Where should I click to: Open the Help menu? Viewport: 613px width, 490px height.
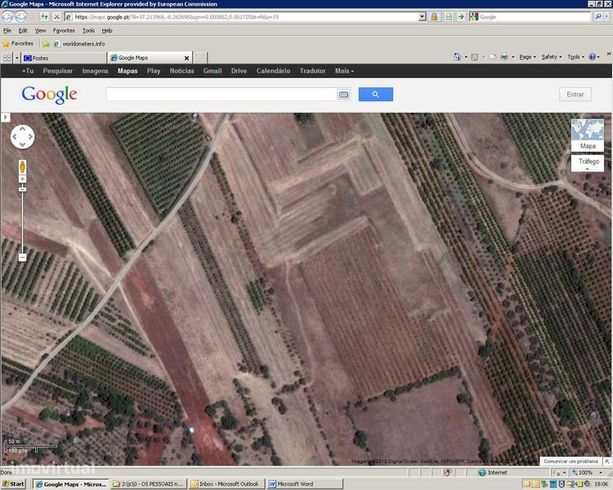(107, 31)
